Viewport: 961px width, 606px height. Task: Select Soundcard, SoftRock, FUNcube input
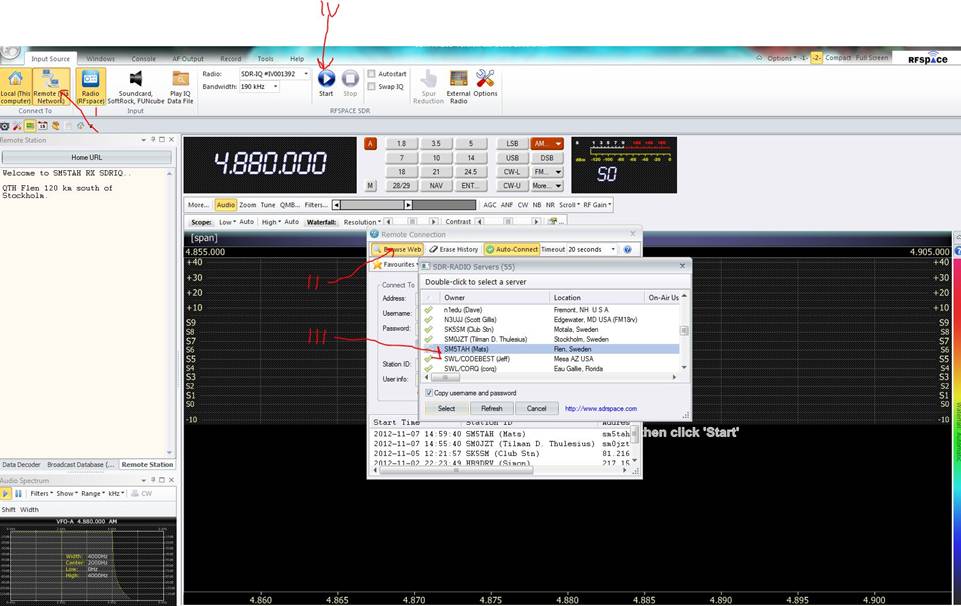pos(135,86)
